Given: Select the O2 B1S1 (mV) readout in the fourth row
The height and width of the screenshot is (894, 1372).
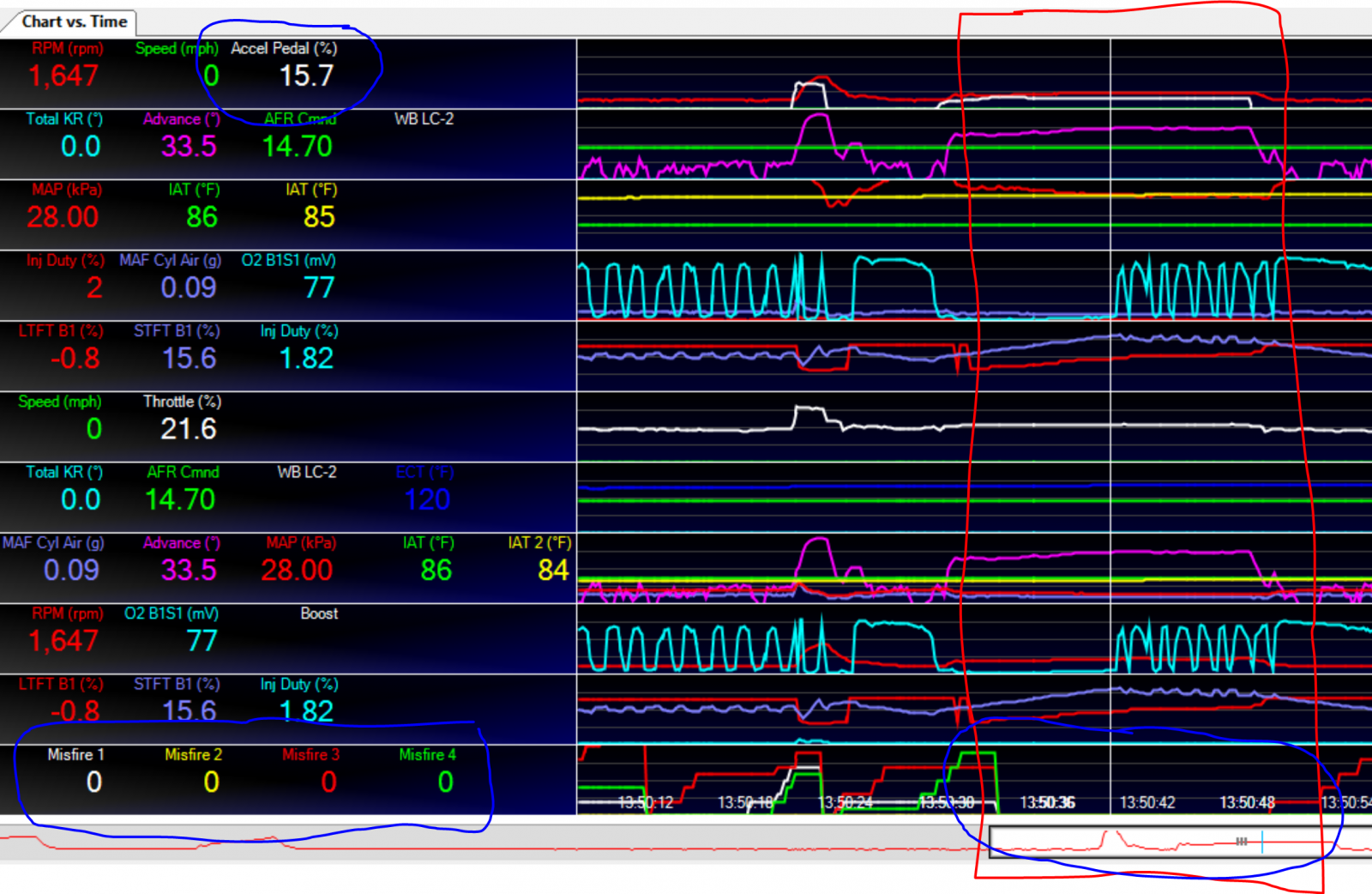Looking at the screenshot, I should [289, 276].
